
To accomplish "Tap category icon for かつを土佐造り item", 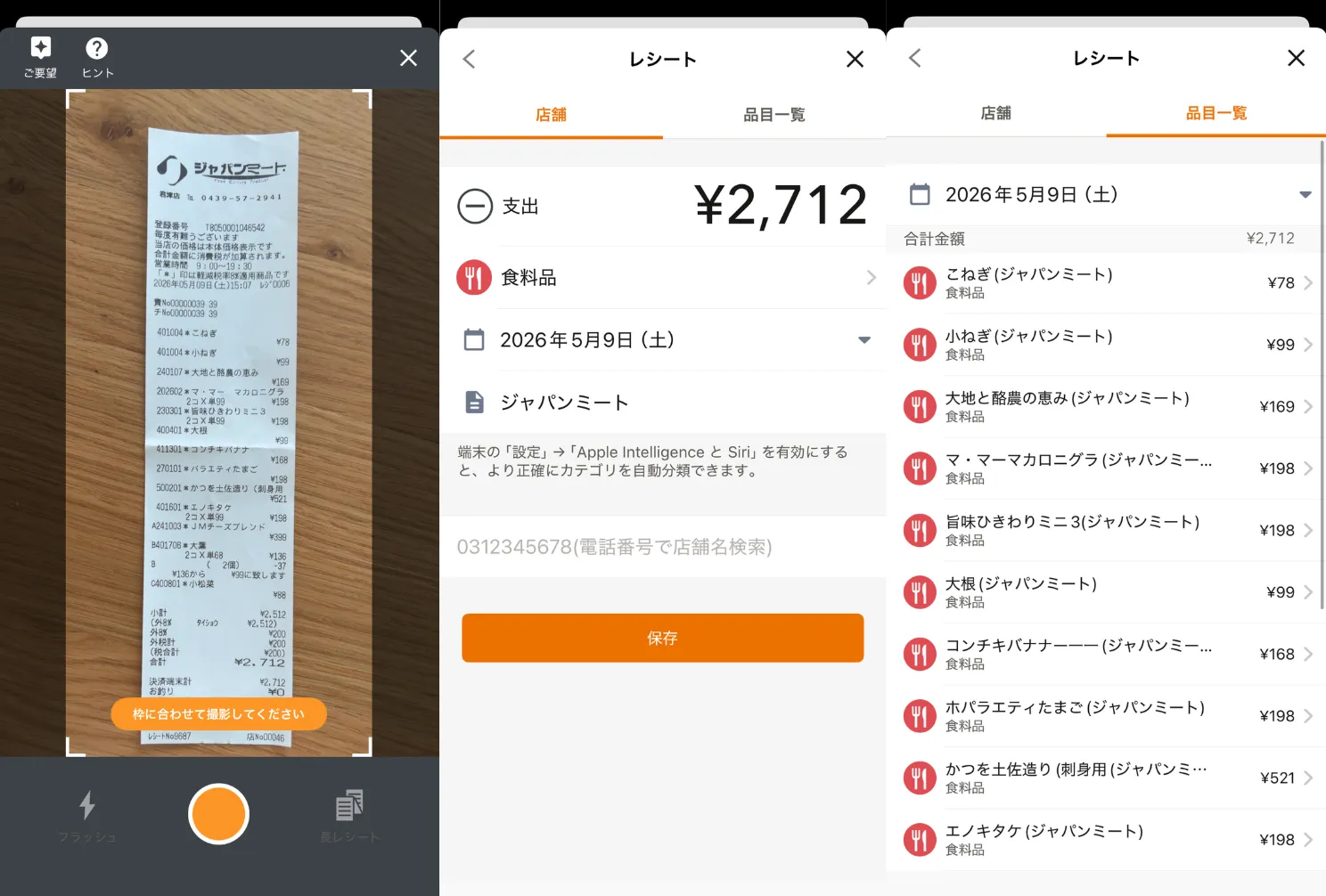I will [x=920, y=778].
